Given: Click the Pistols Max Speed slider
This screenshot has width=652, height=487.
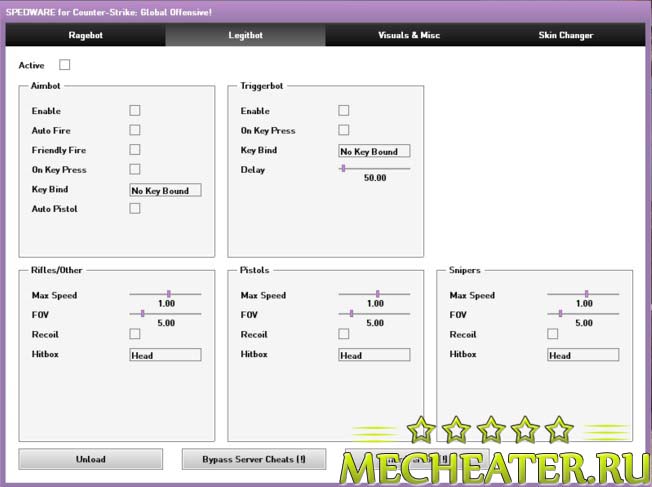Looking at the screenshot, I should 374,294.
